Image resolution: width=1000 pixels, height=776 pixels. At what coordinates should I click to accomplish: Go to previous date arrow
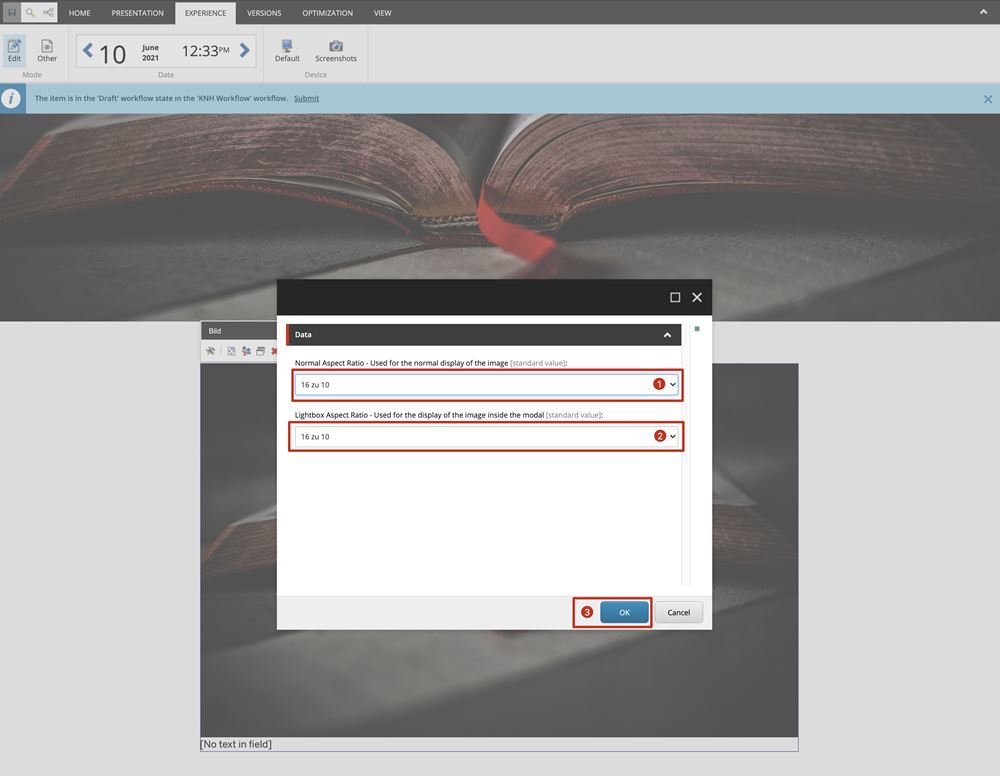(x=88, y=51)
